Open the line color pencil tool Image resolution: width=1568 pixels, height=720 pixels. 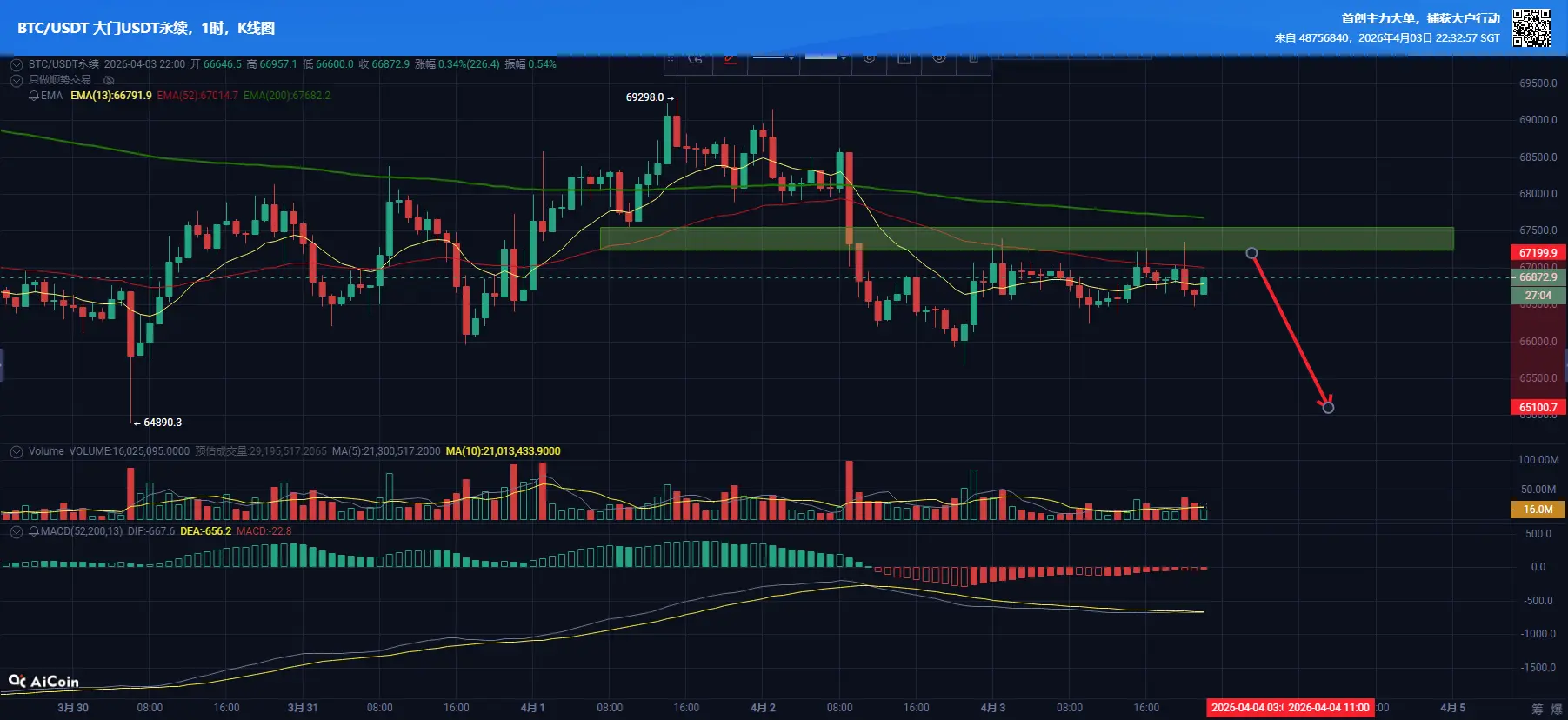tap(730, 58)
